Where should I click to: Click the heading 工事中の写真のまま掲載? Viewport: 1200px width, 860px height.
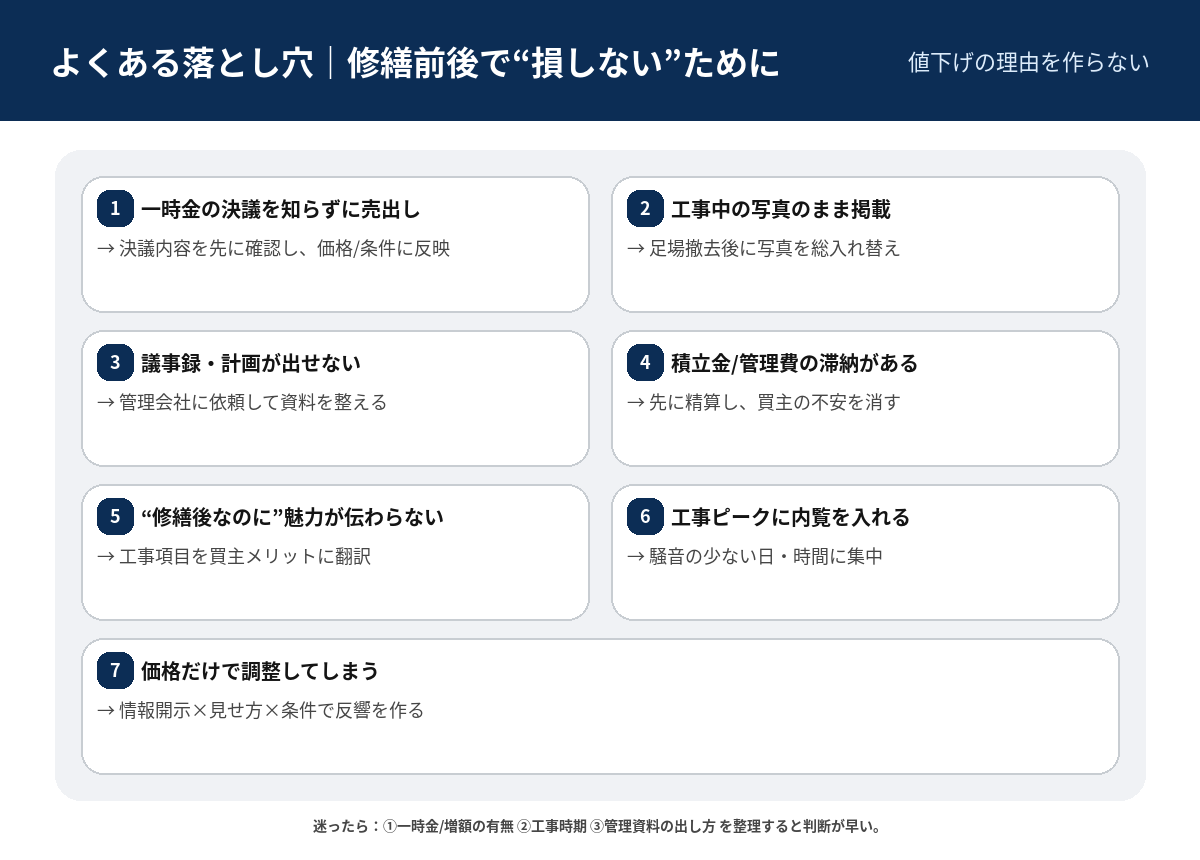click(781, 210)
